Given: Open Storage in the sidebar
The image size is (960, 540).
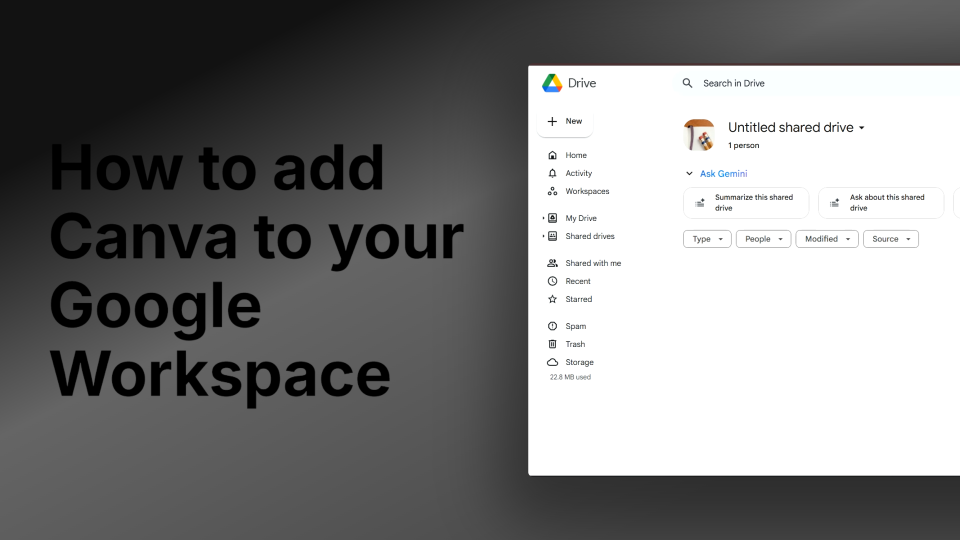Looking at the screenshot, I should pyautogui.click(x=579, y=362).
